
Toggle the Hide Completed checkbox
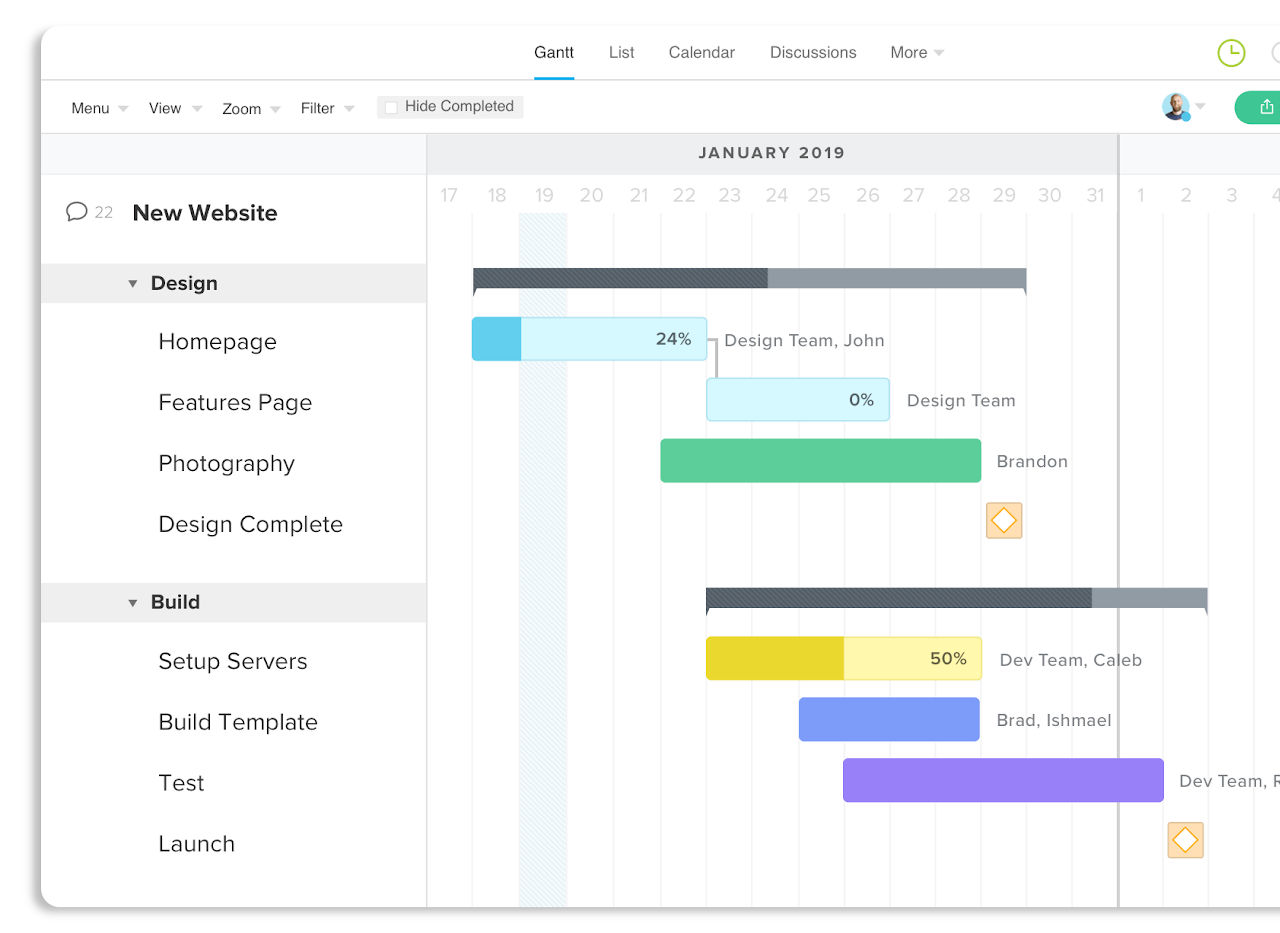[391, 107]
